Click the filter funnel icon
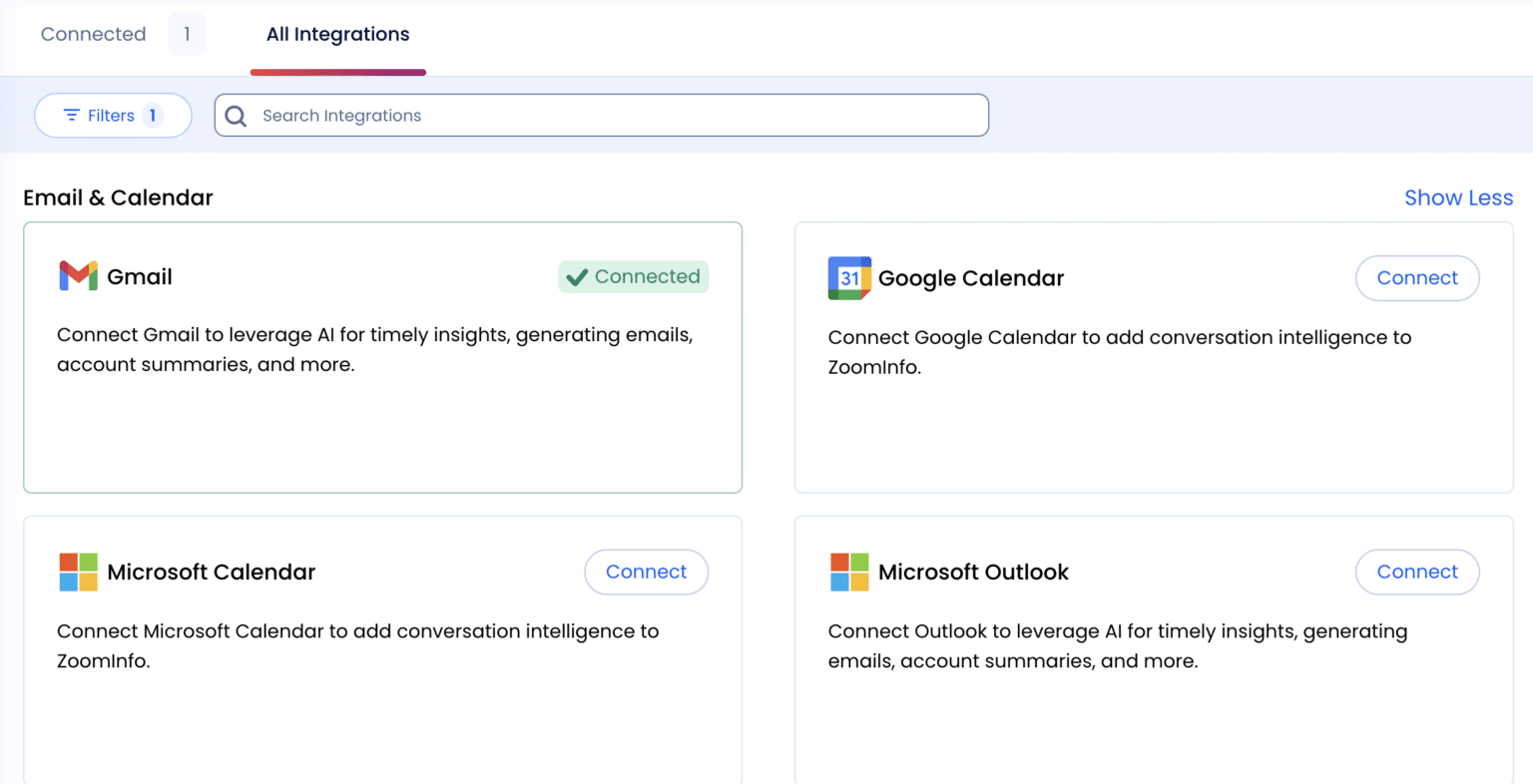 (73, 115)
